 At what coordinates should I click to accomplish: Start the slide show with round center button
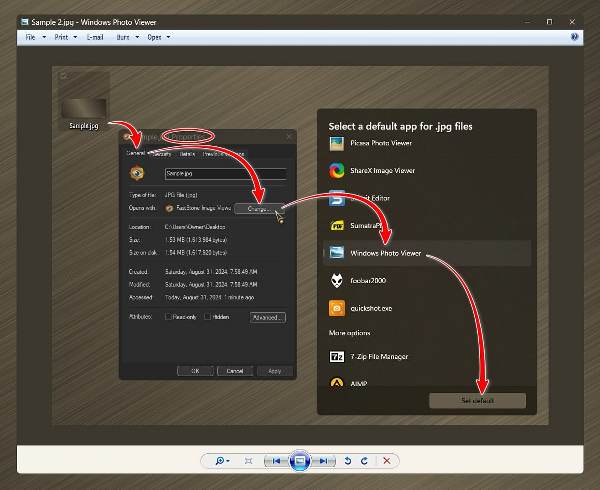(300, 461)
